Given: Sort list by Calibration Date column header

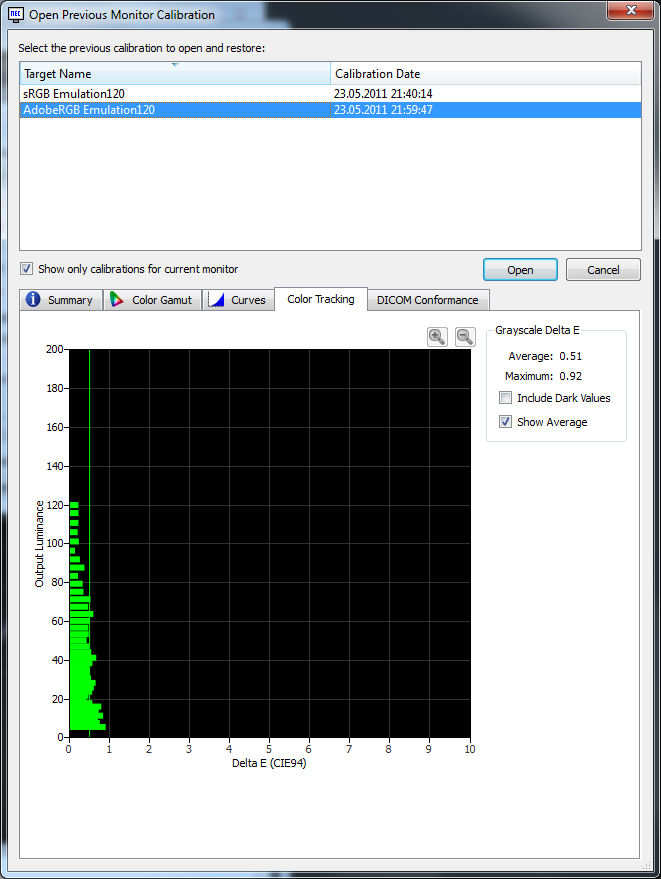Looking at the screenshot, I should point(485,74).
